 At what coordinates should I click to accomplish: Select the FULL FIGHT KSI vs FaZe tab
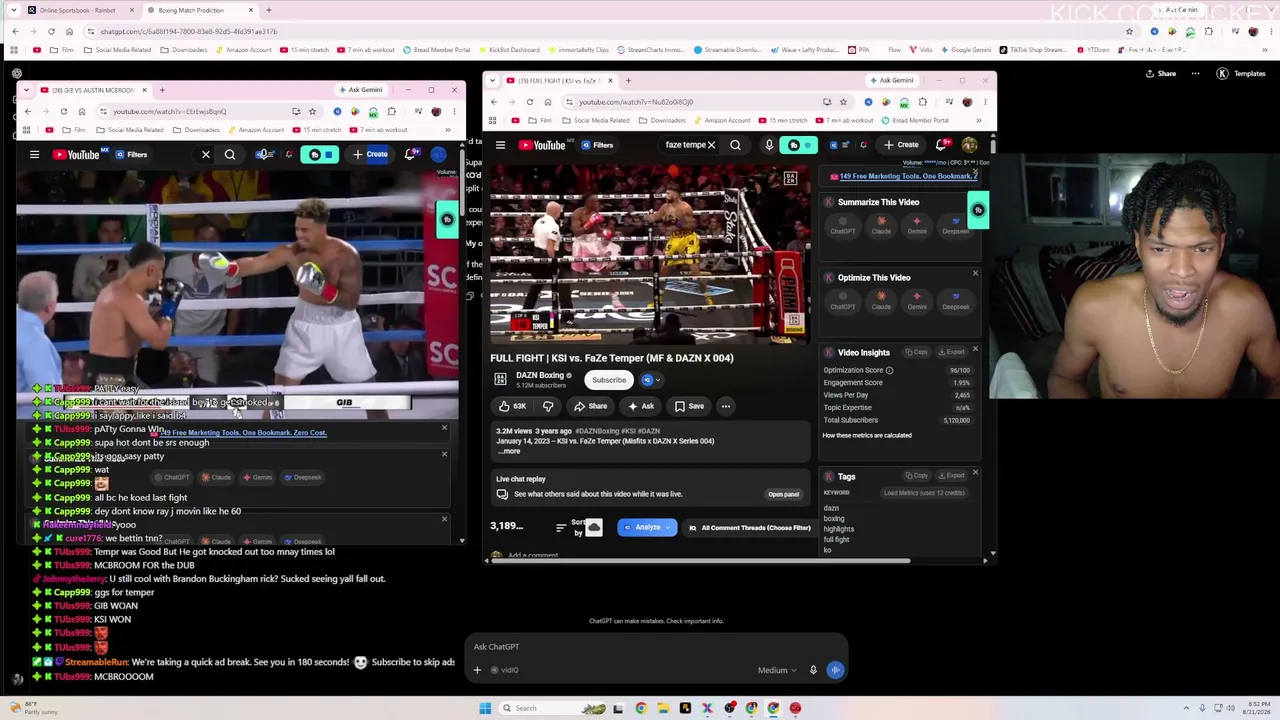click(x=560, y=81)
